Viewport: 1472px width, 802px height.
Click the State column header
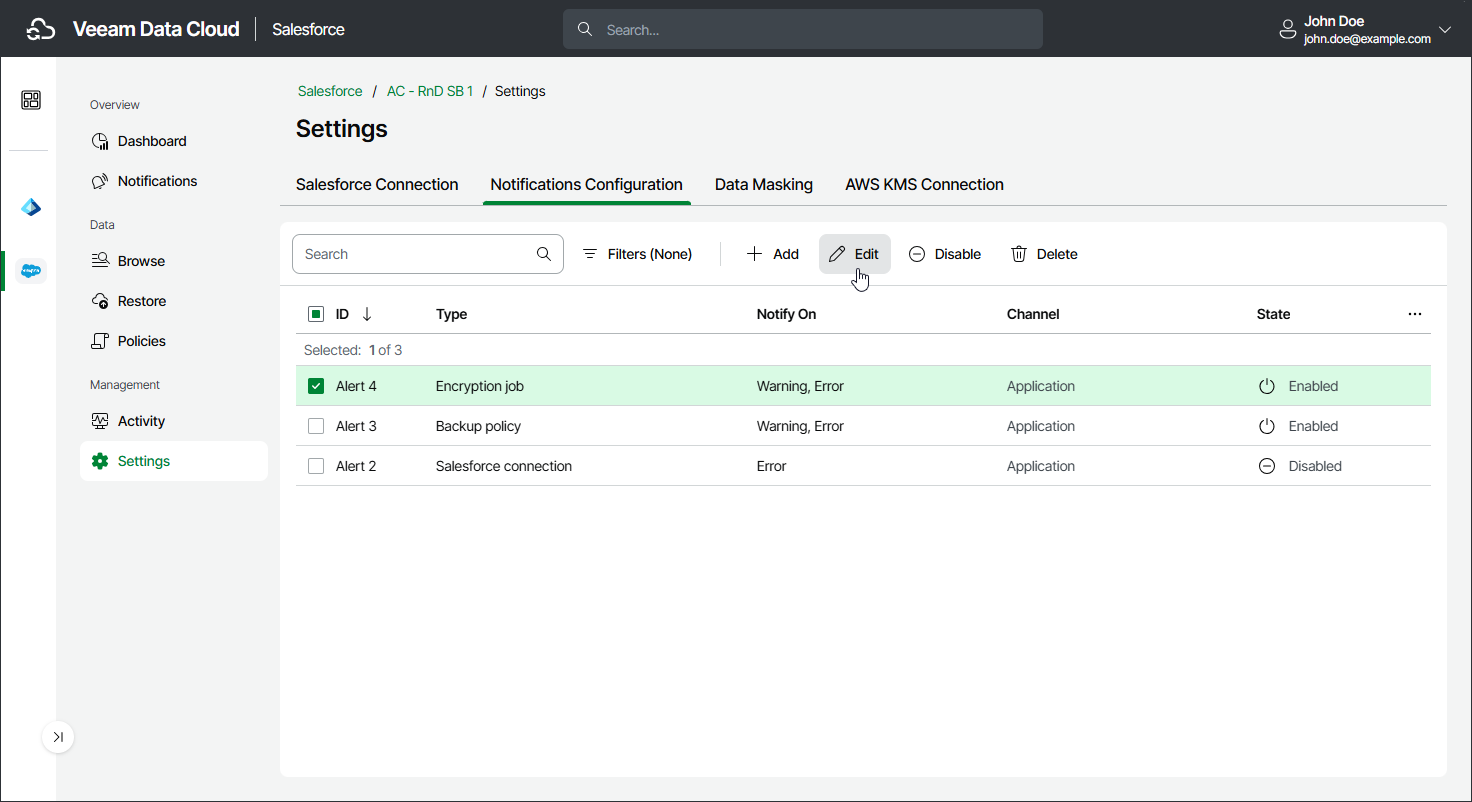[1273, 314]
